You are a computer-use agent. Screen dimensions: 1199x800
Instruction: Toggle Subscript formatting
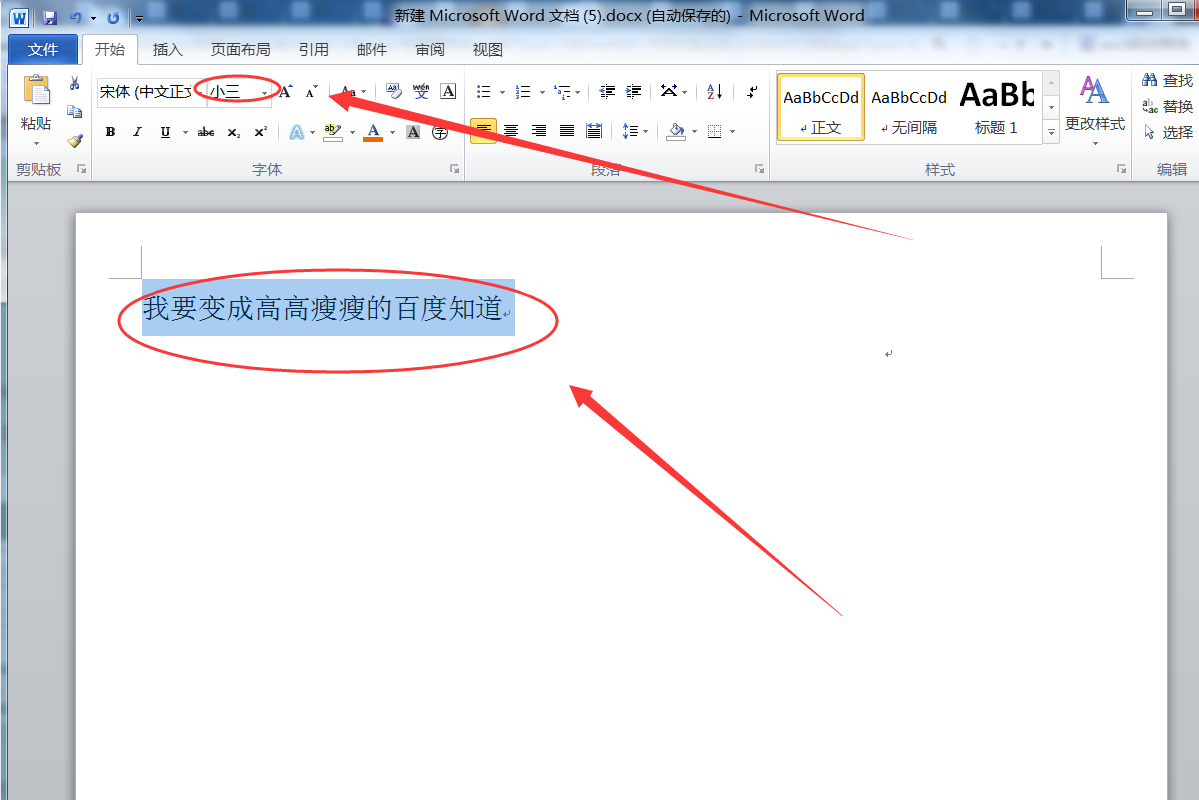(x=234, y=132)
